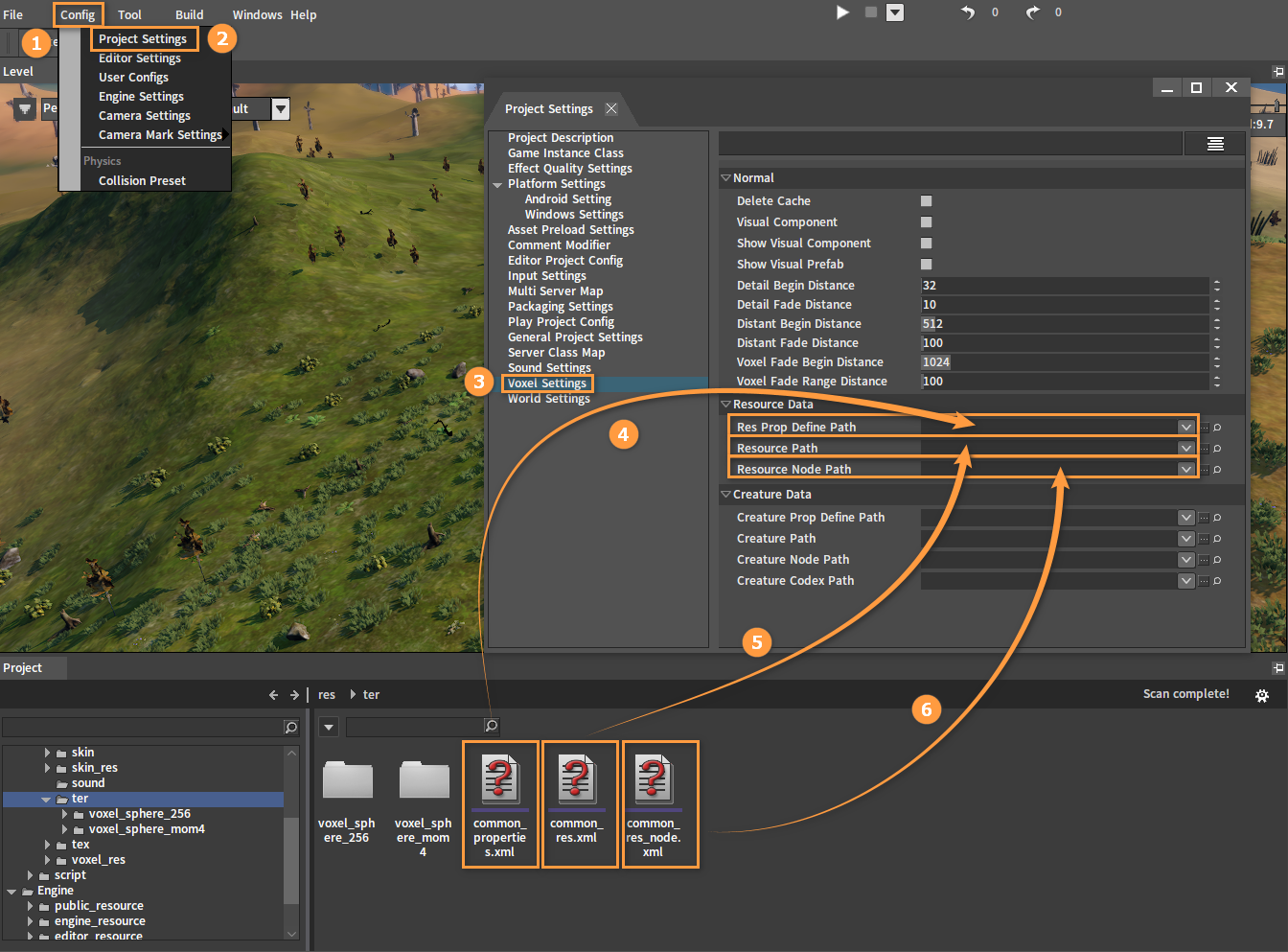
Task: Increase Detail Begin Distance with stepper
Action: pos(1216,282)
